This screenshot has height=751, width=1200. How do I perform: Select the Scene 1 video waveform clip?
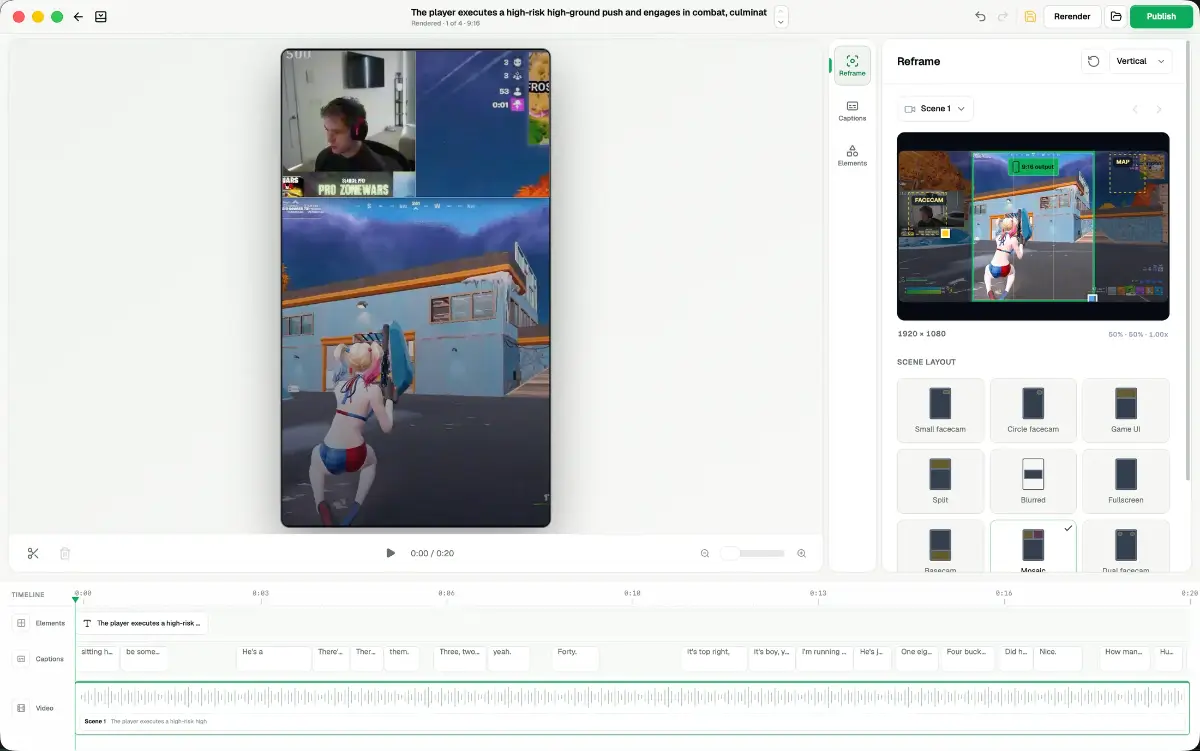point(632,708)
